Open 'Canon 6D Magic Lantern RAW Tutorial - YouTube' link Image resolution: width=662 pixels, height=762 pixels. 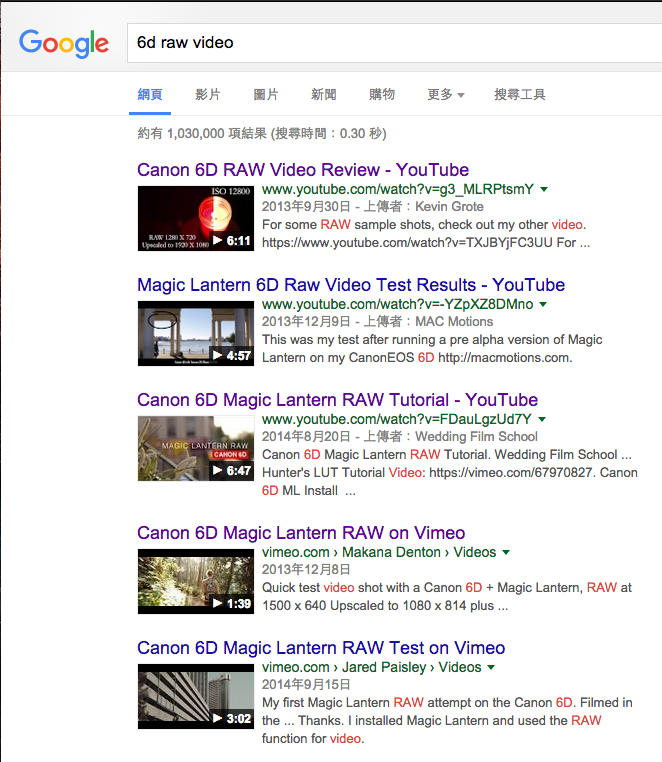[x=337, y=400]
